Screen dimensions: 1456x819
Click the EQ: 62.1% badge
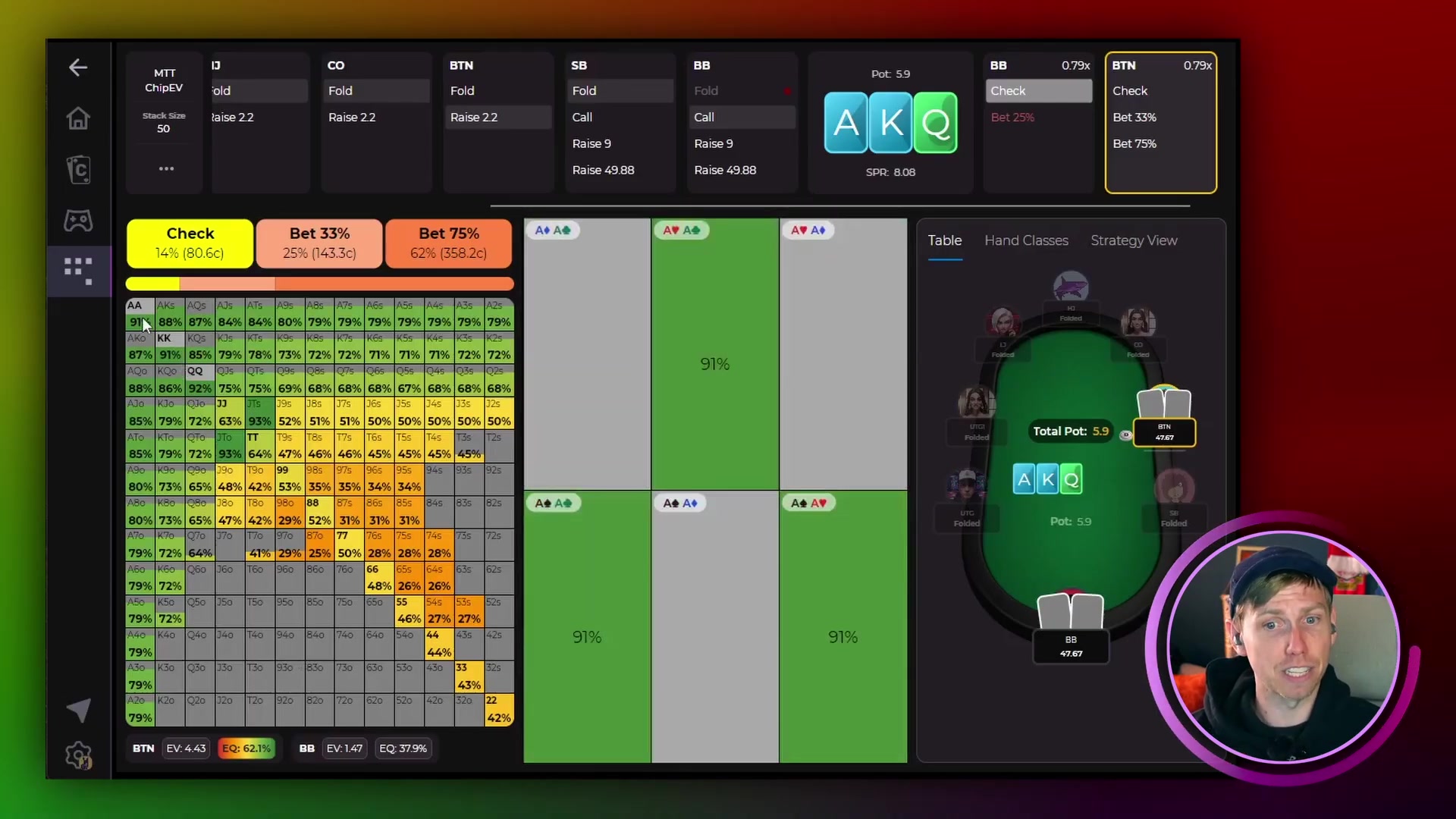246,748
